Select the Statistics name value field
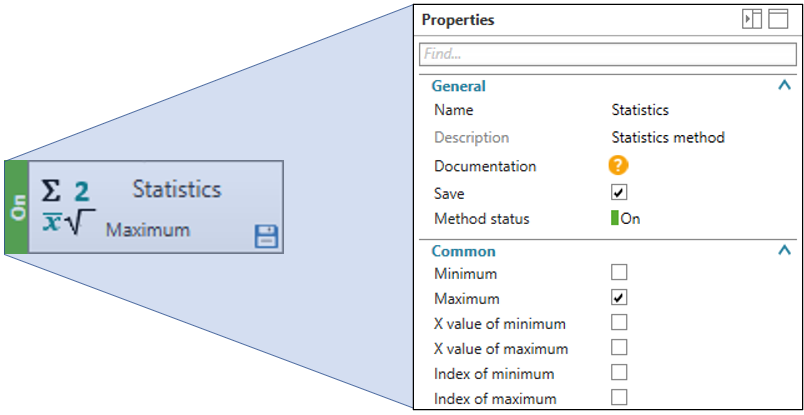 [x=640, y=110]
